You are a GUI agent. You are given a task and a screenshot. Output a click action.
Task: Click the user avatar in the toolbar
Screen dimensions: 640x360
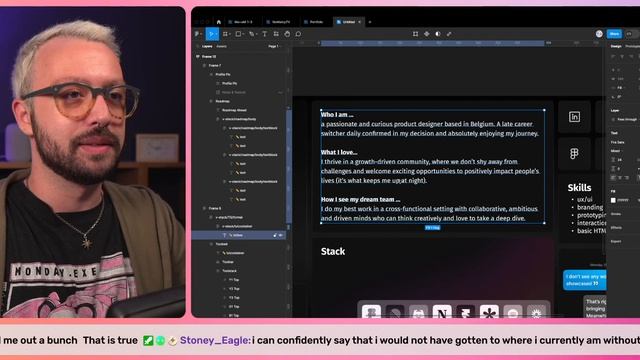point(599,34)
